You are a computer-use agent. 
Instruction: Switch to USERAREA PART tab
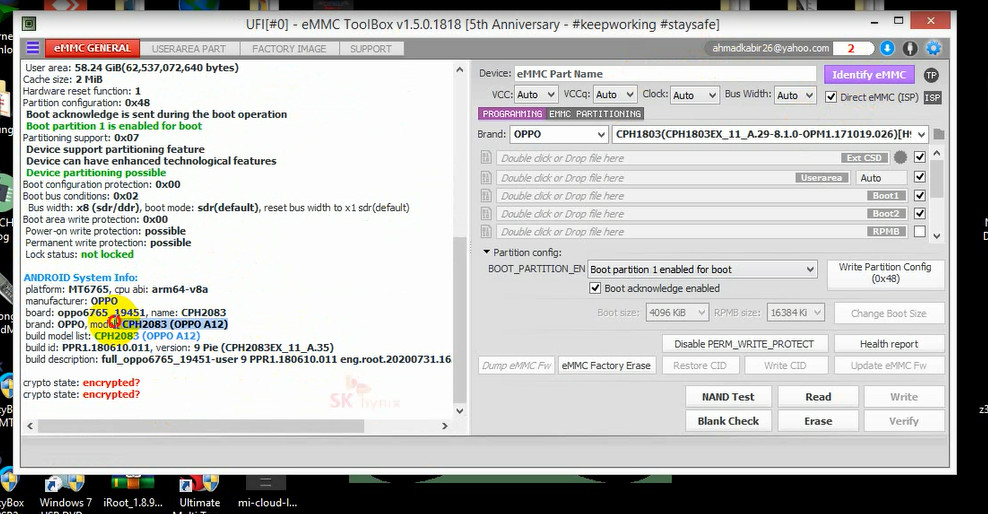click(x=188, y=49)
